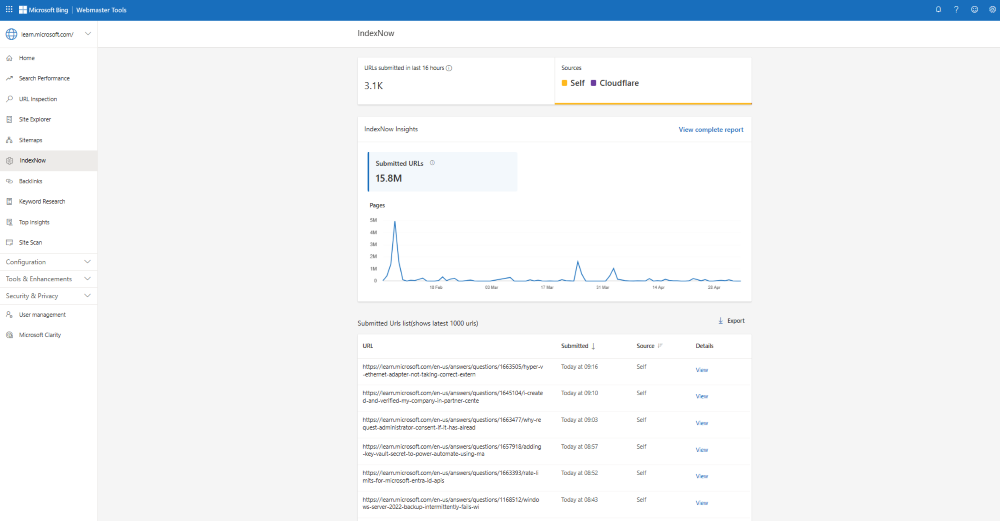Open the settings gear icon

pyautogui.click(x=991, y=9)
